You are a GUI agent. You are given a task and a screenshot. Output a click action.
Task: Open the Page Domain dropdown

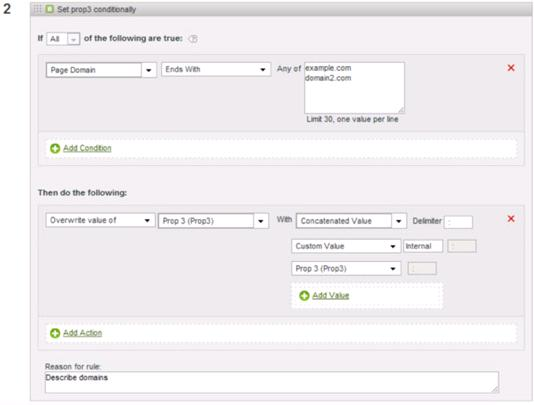(101, 70)
